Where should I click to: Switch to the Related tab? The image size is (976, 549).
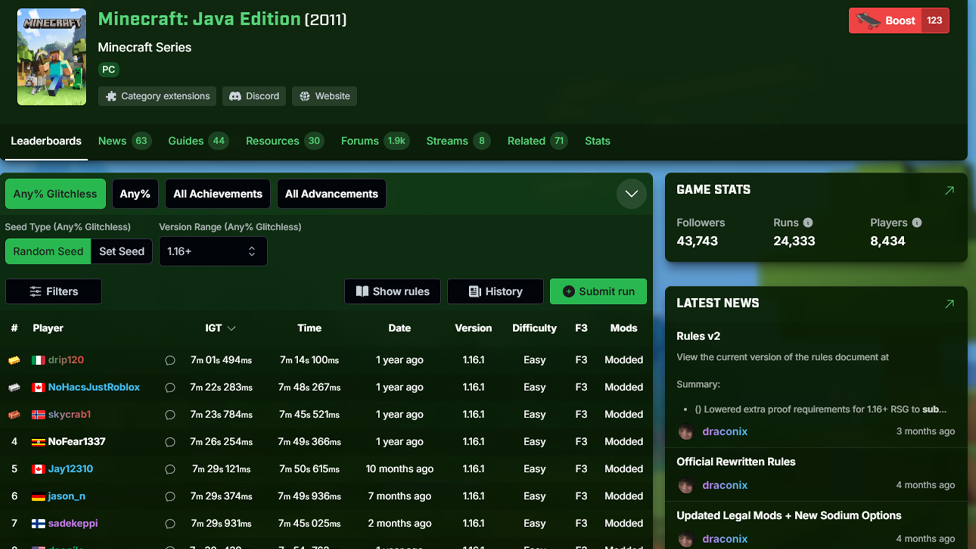[x=537, y=141]
